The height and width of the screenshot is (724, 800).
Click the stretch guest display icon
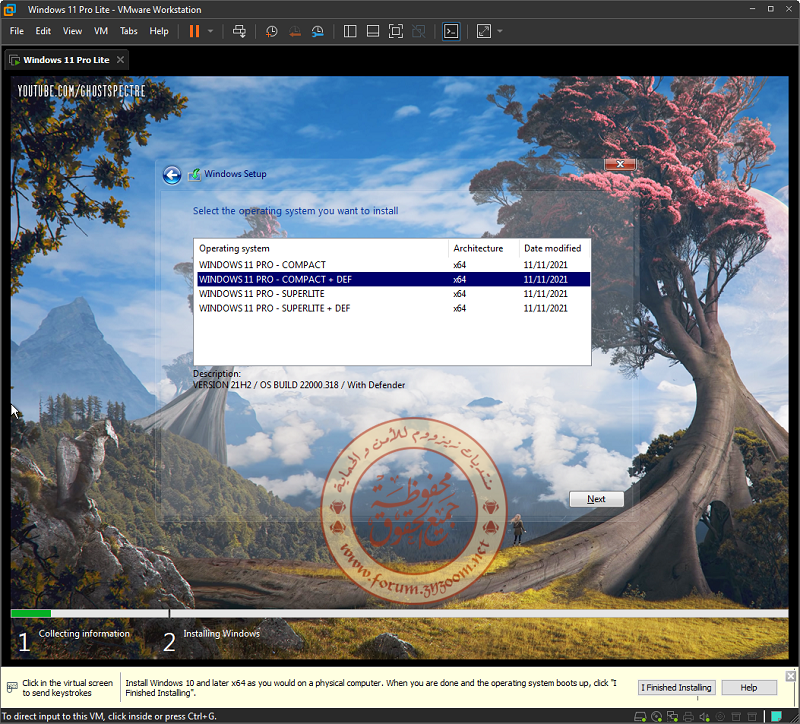coord(484,31)
